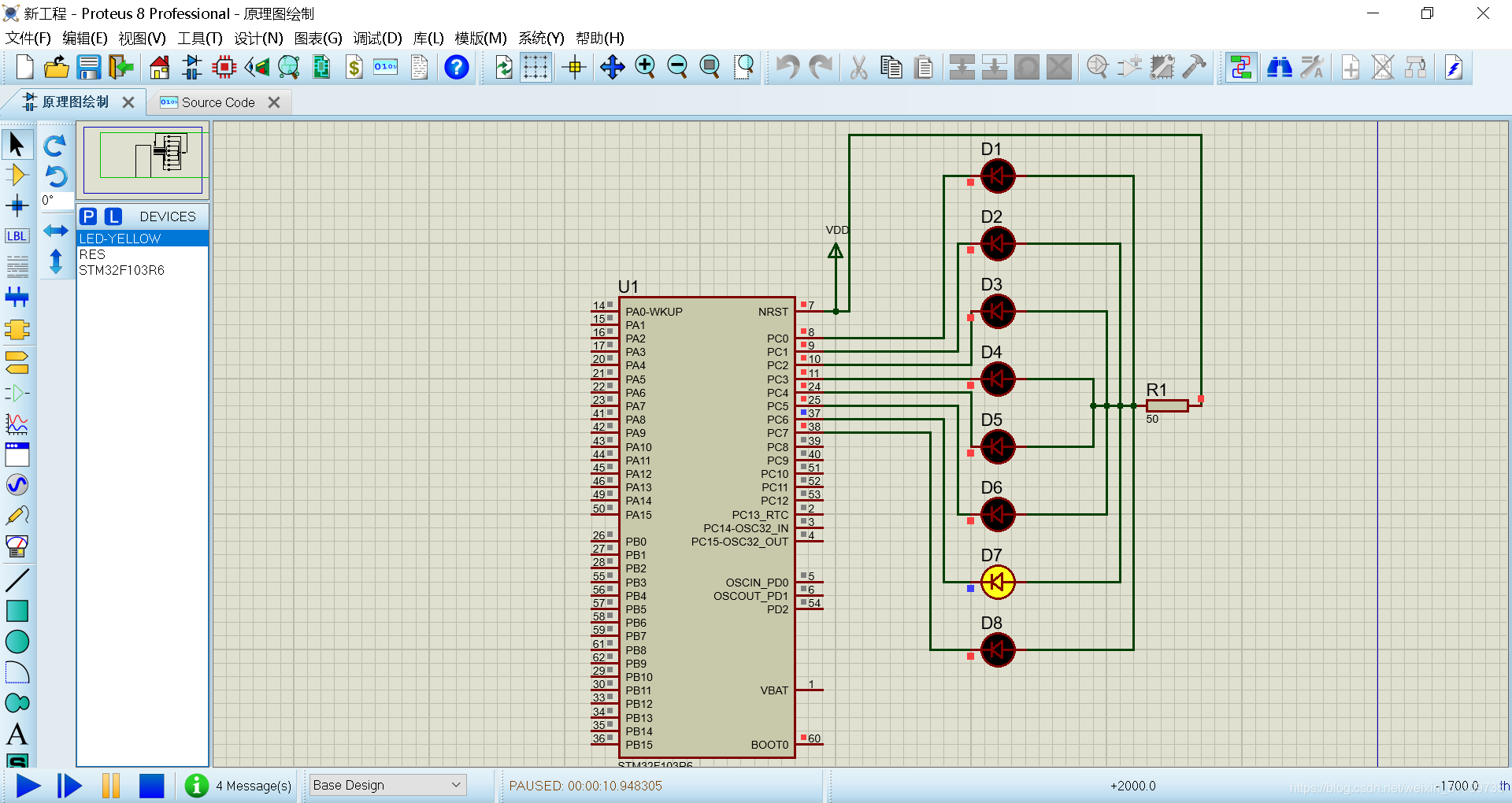Click the L library manage button
The height and width of the screenshot is (803, 1512).
point(113,216)
